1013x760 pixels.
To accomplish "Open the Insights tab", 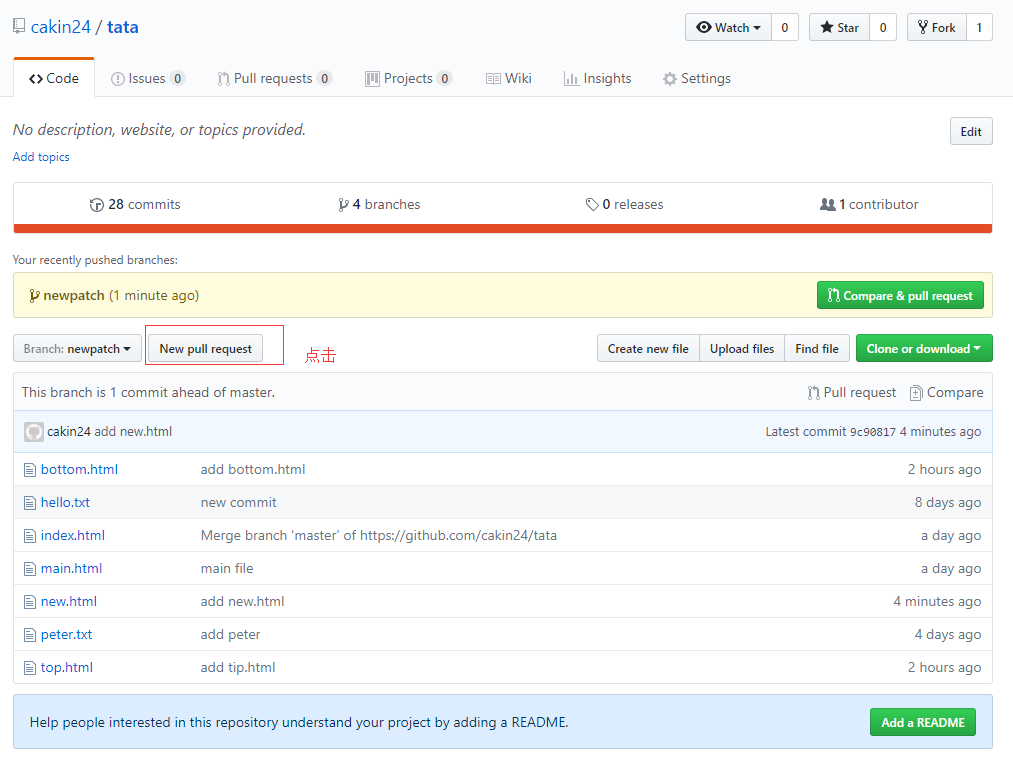I will tap(598, 78).
